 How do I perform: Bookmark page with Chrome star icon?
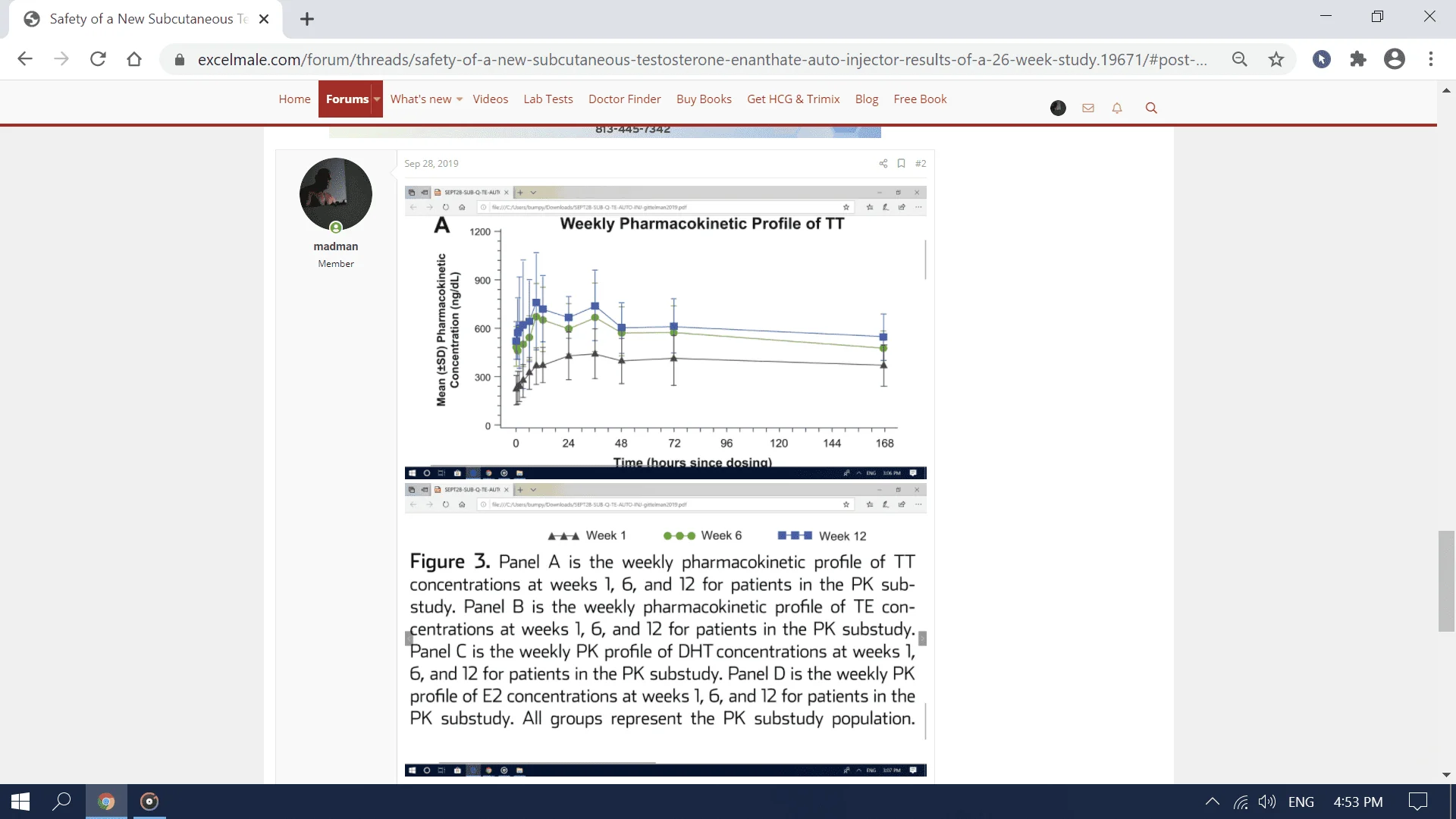(1276, 59)
